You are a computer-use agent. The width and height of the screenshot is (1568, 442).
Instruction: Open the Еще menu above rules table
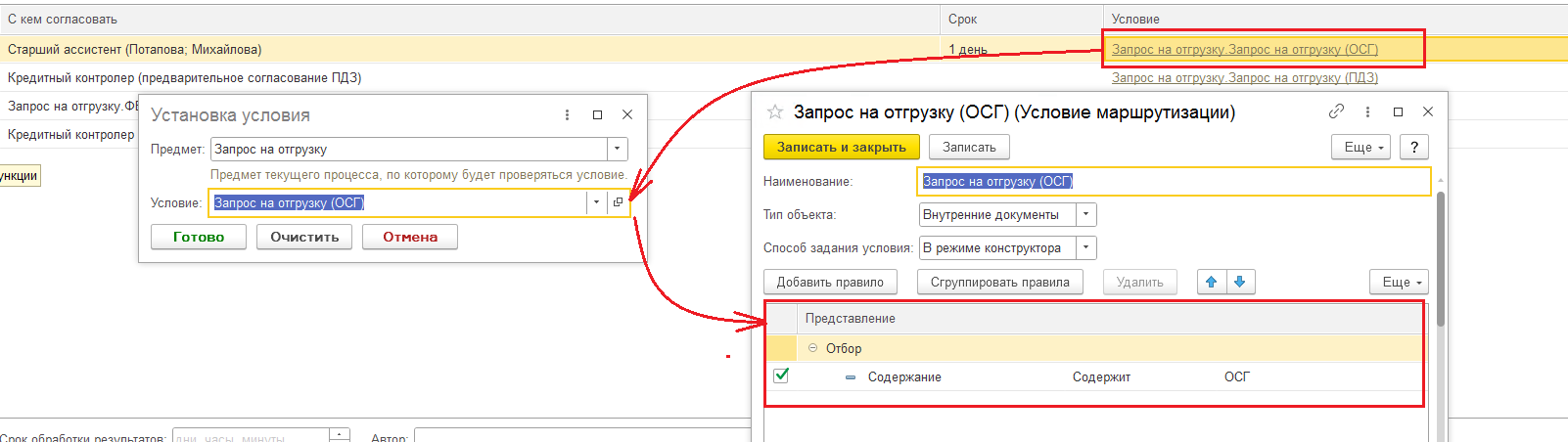1398,282
